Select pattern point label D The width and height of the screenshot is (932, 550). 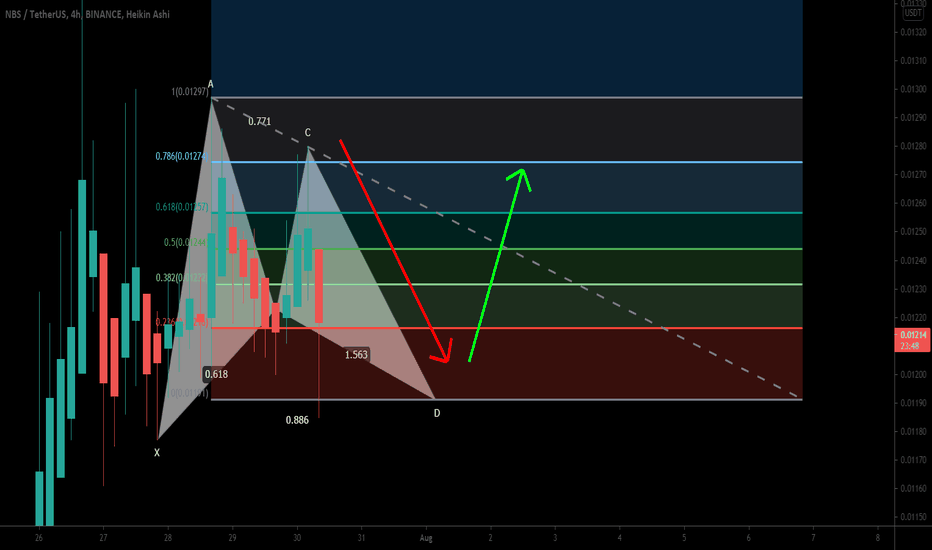(x=437, y=413)
